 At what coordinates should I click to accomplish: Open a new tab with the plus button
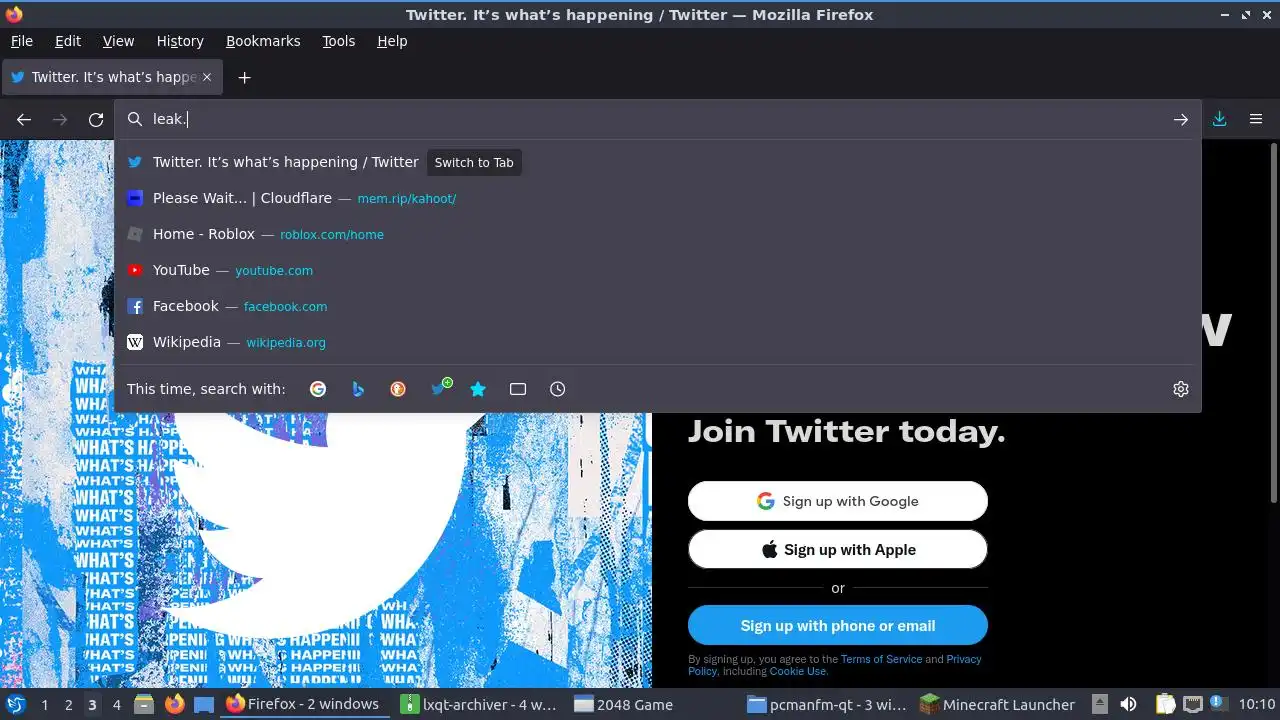(x=244, y=77)
